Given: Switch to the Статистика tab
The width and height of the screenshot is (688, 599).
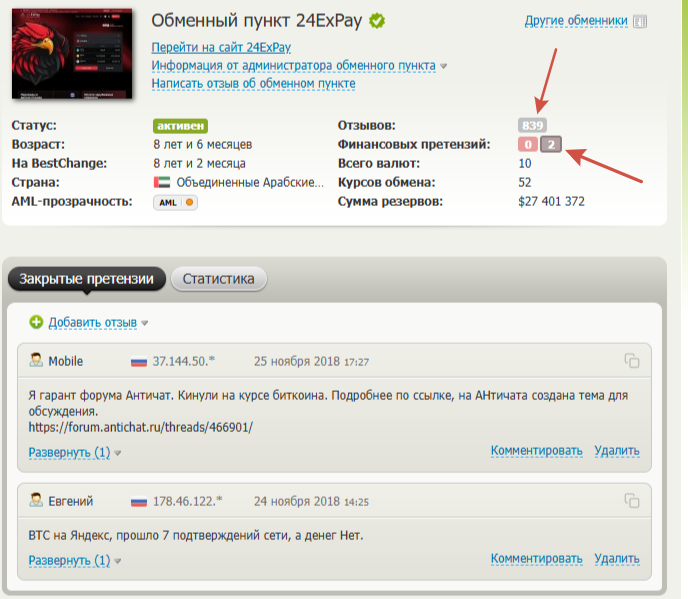Looking at the screenshot, I should [219, 279].
